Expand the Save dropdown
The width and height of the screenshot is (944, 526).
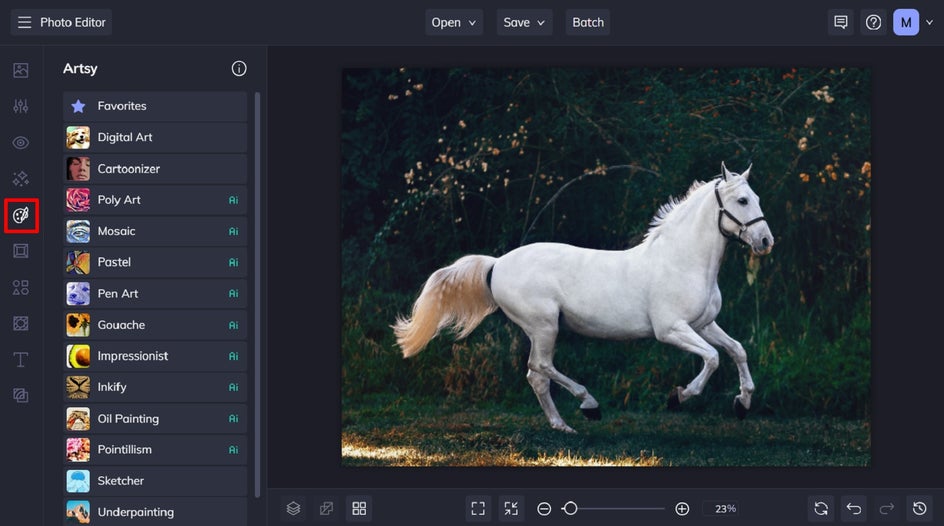point(525,22)
